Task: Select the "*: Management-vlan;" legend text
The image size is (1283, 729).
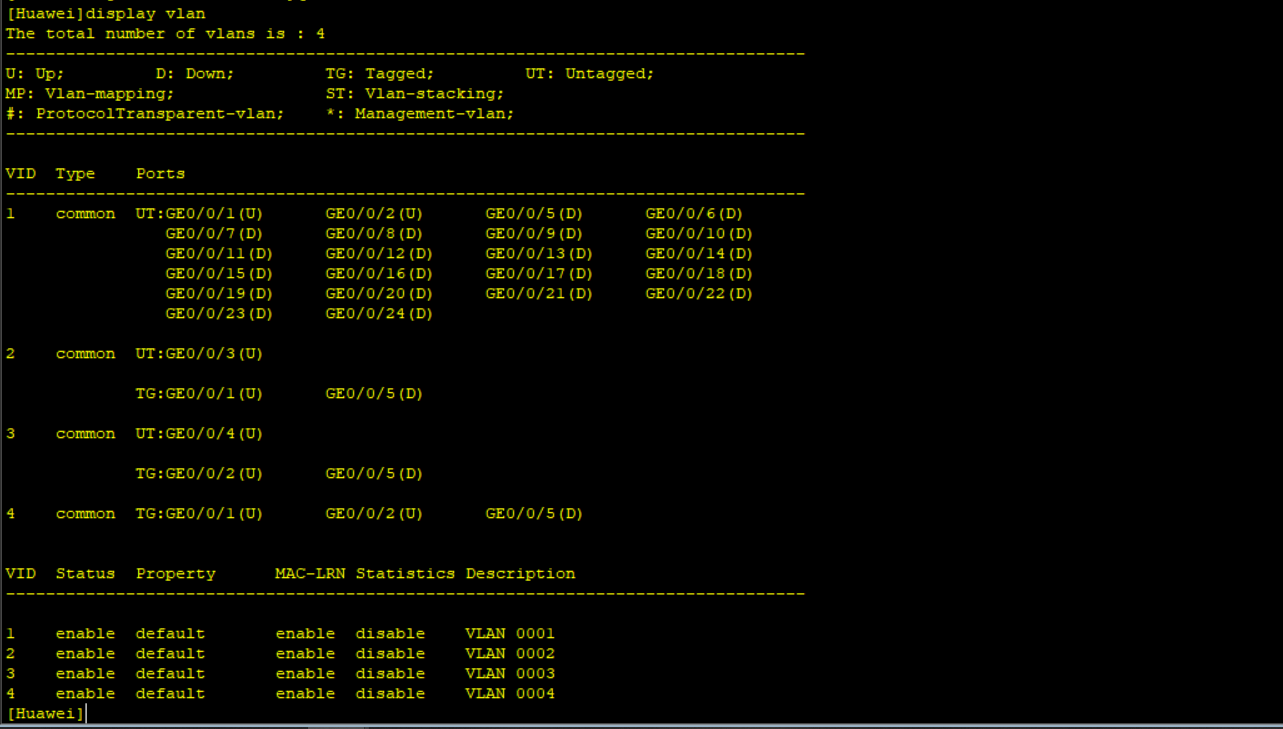Action: tap(420, 113)
